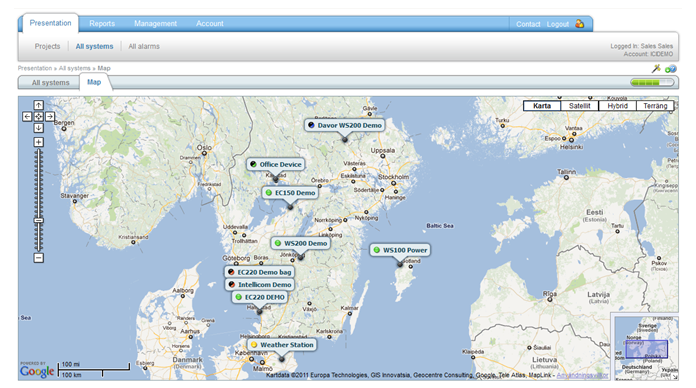Open the Management main tab

[155, 24]
